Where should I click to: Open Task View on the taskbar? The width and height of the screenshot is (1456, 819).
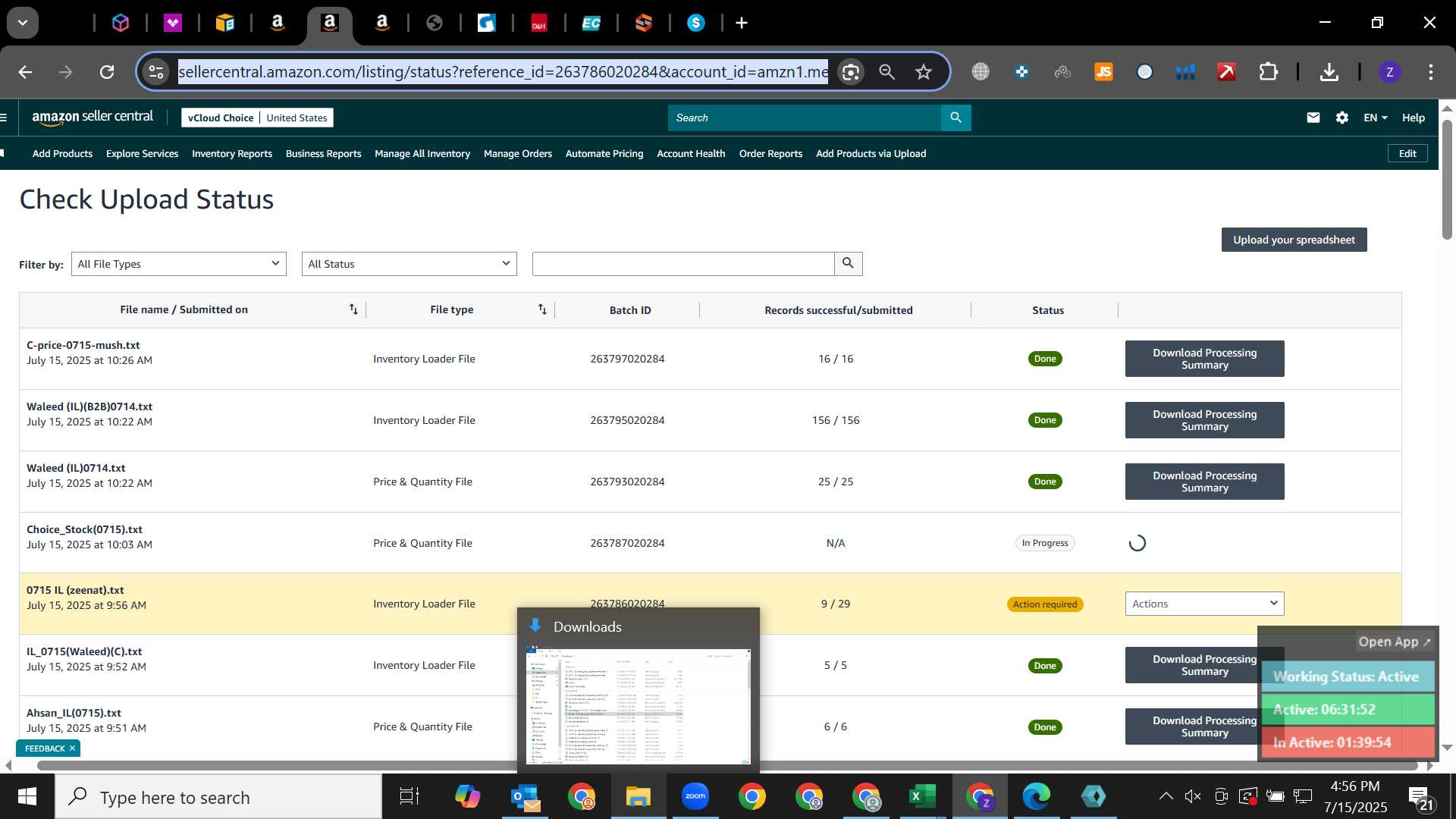coord(409,796)
